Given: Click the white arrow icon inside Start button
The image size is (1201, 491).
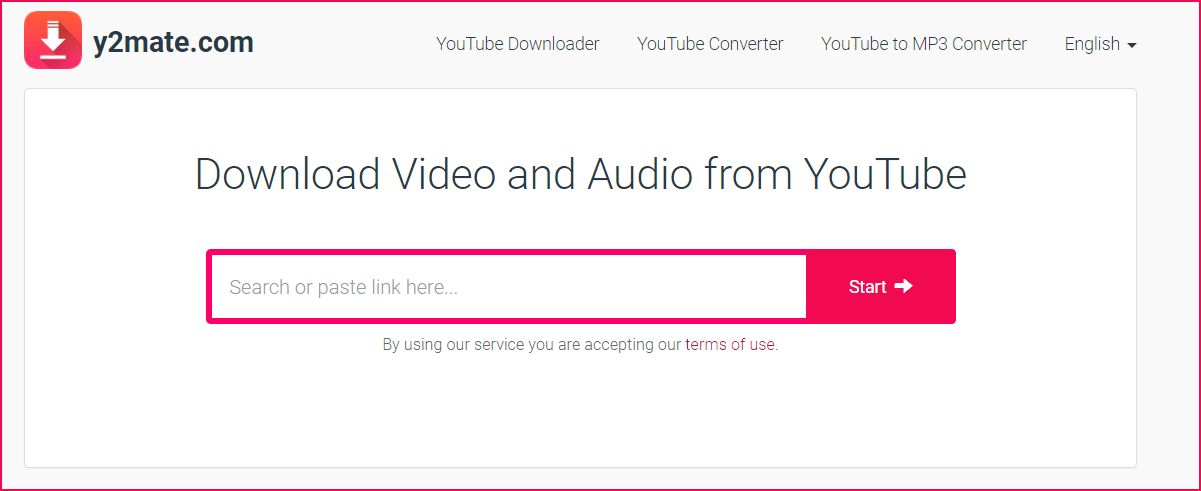Looking at the screenshot, I should (x=903, y=286).
